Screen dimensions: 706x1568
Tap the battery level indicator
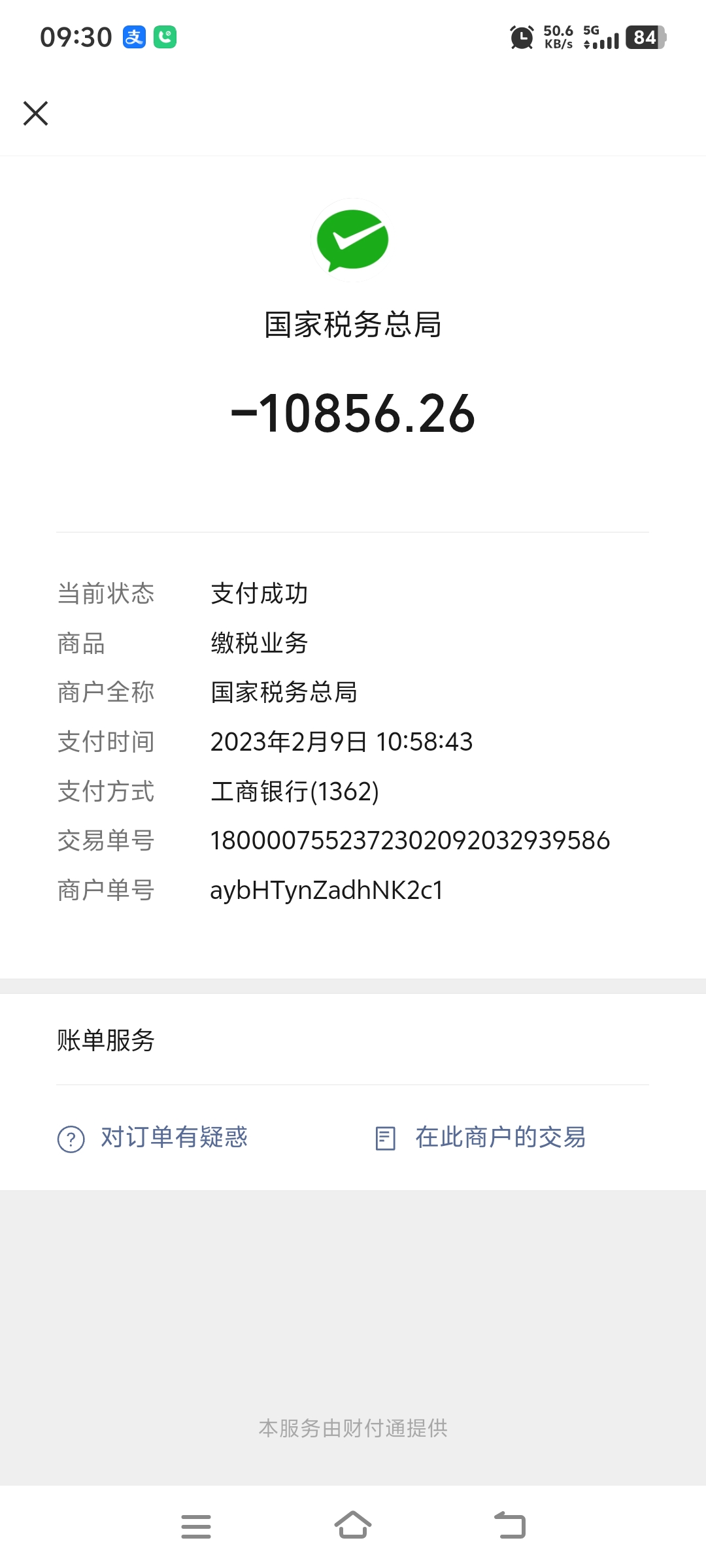(646, 37)
